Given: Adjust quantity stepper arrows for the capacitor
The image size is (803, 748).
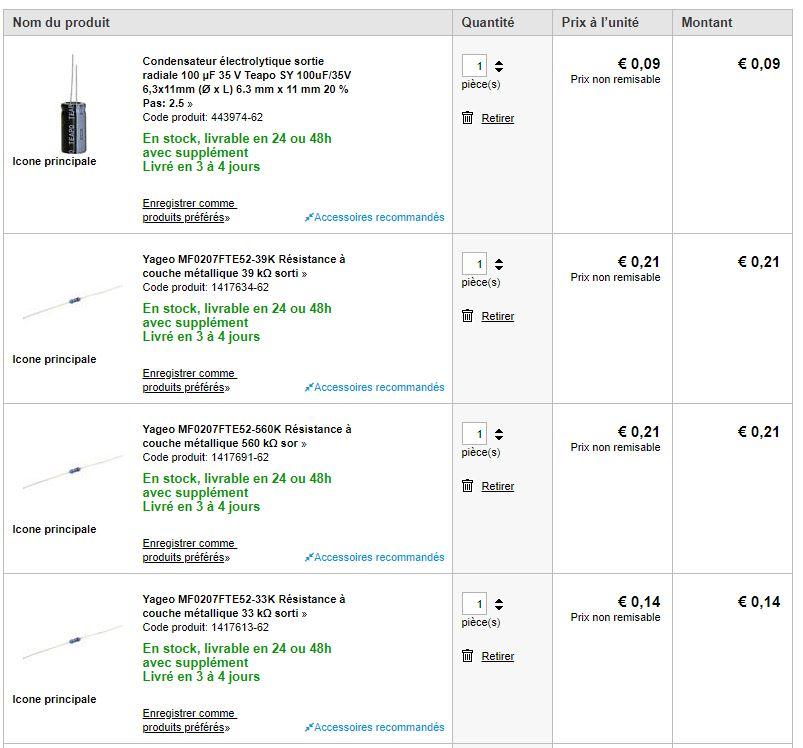Looking at the screenshot, I should pos(499,66).
